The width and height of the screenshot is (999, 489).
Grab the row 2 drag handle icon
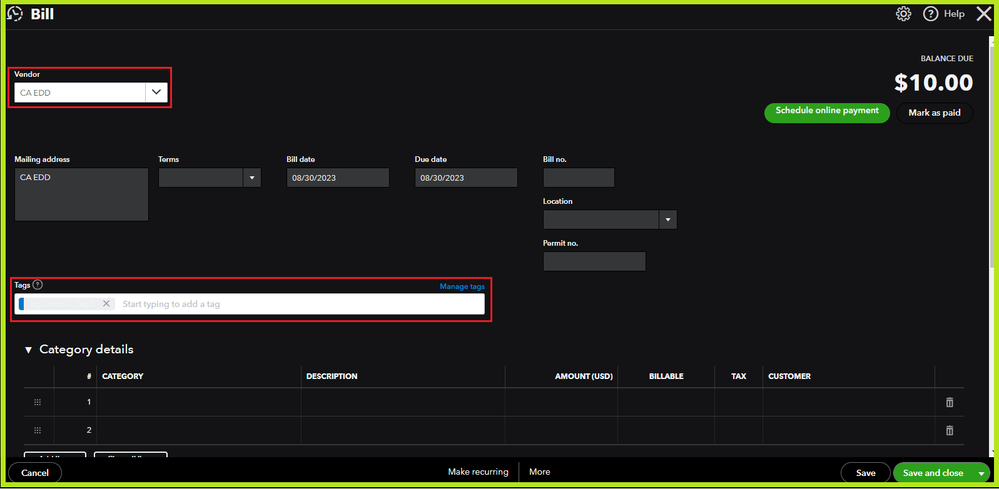(x=37, y=430)
